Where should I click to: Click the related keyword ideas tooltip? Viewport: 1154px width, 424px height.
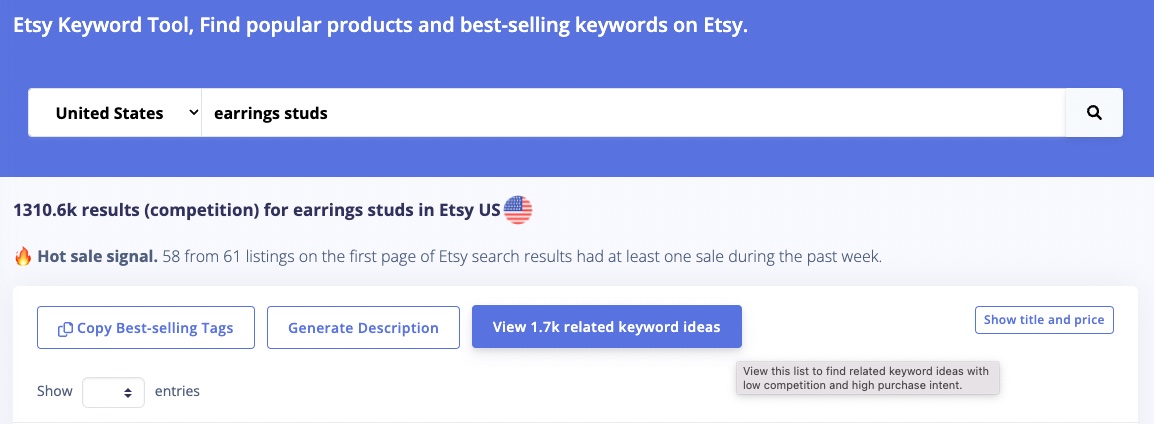click(x=868, y=378)
